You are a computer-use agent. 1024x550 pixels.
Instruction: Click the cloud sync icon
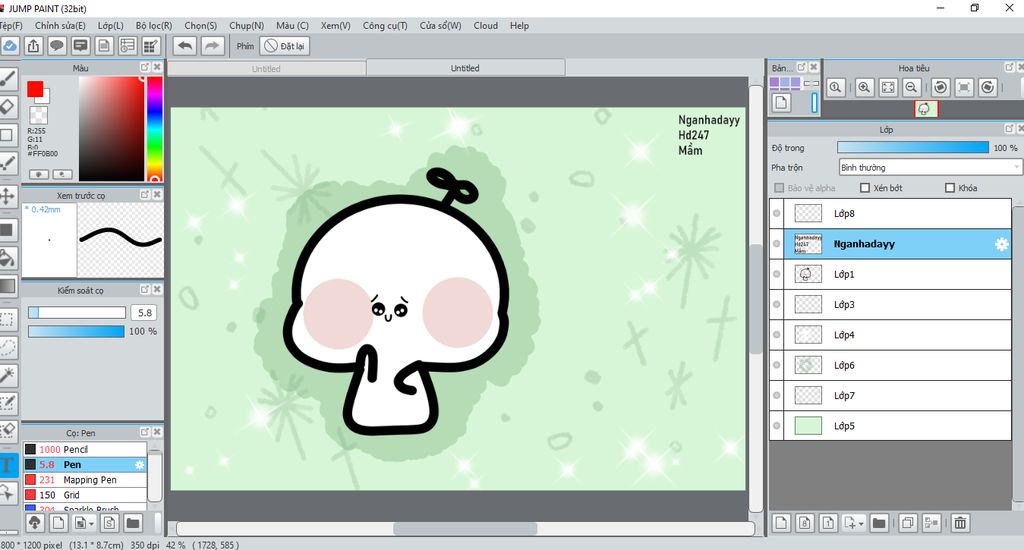[x=9, y=46]
